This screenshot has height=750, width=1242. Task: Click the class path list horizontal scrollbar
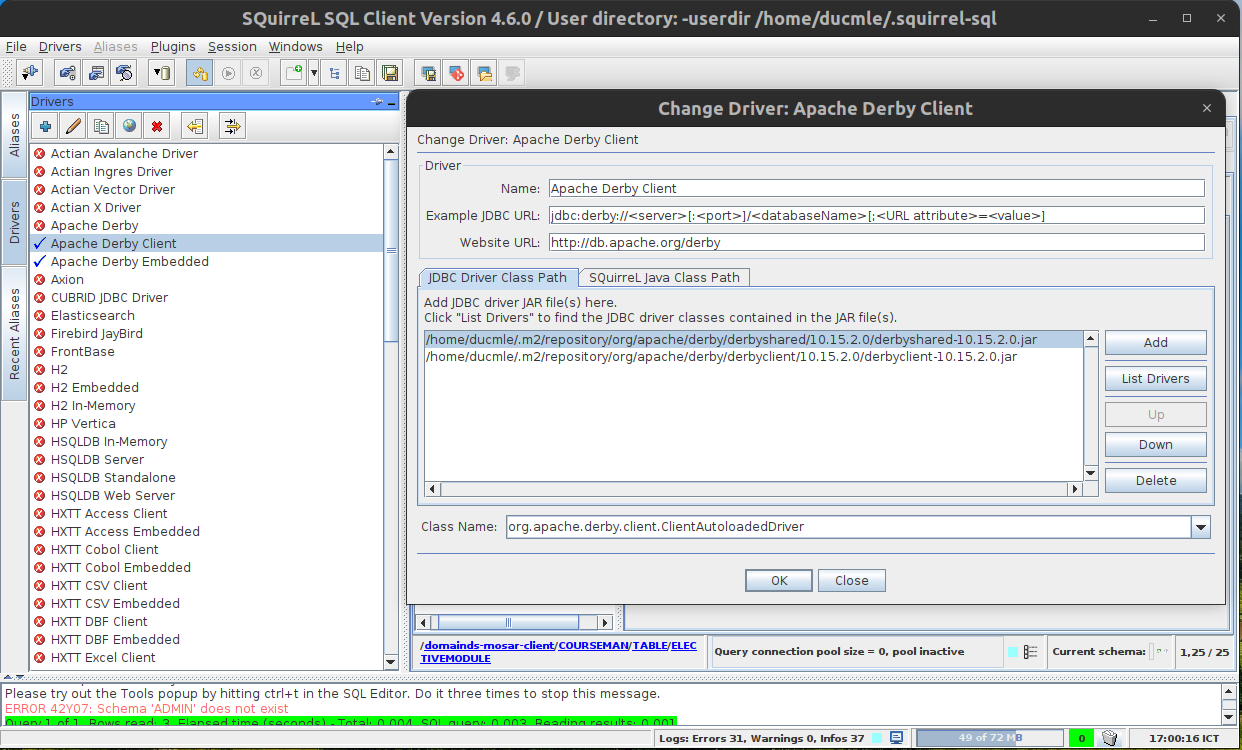(755, 490)
